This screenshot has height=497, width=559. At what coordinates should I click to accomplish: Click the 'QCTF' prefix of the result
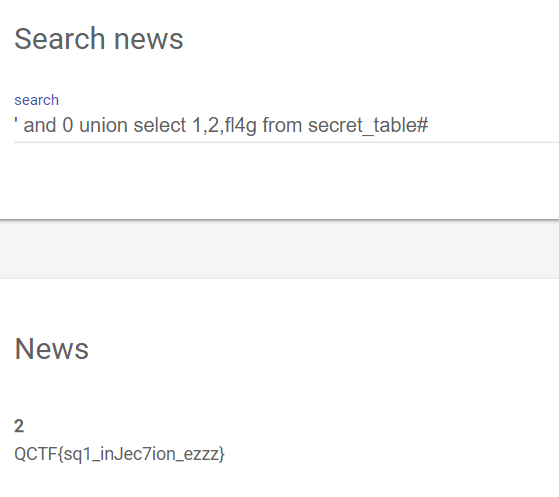pyautogui.click(x=36, y=454)
